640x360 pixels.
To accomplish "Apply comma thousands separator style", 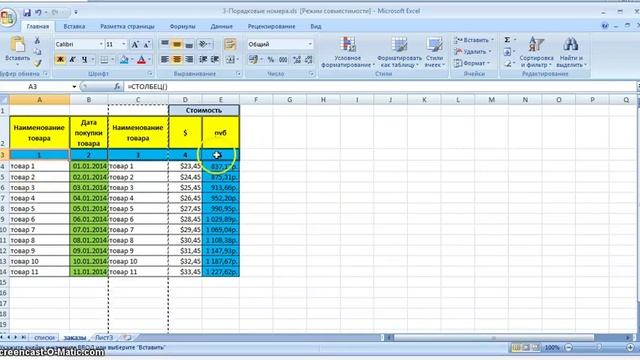I will point(283,60).
